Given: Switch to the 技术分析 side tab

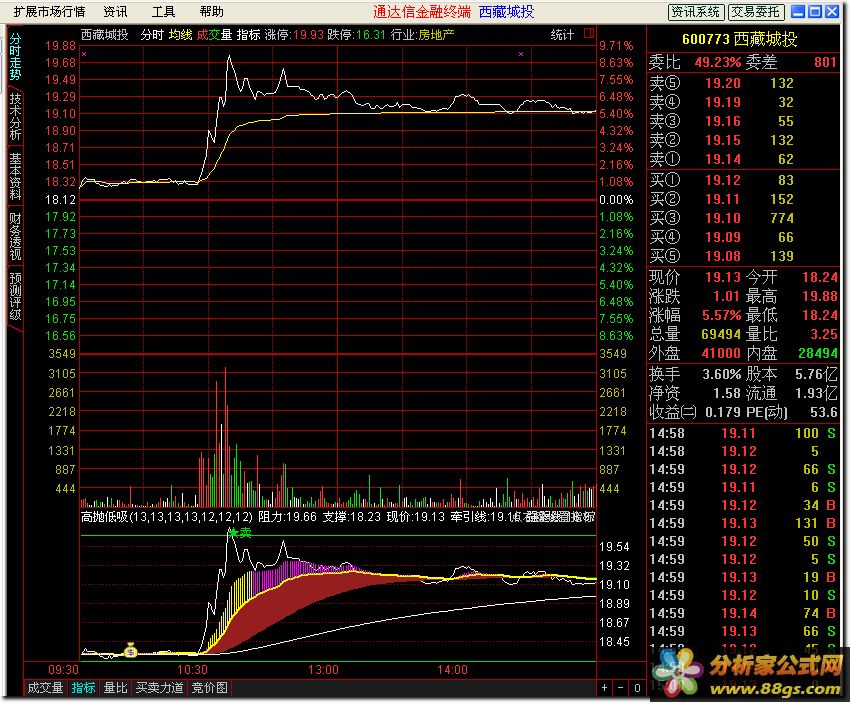Looking at the screenshot, I should pyautogui.click(x=15, y=117).
